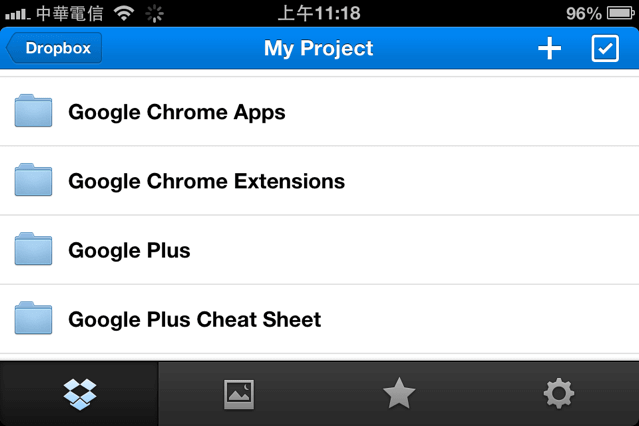
Task: Tap the My Project title
Action: click(x=318, y=49)
